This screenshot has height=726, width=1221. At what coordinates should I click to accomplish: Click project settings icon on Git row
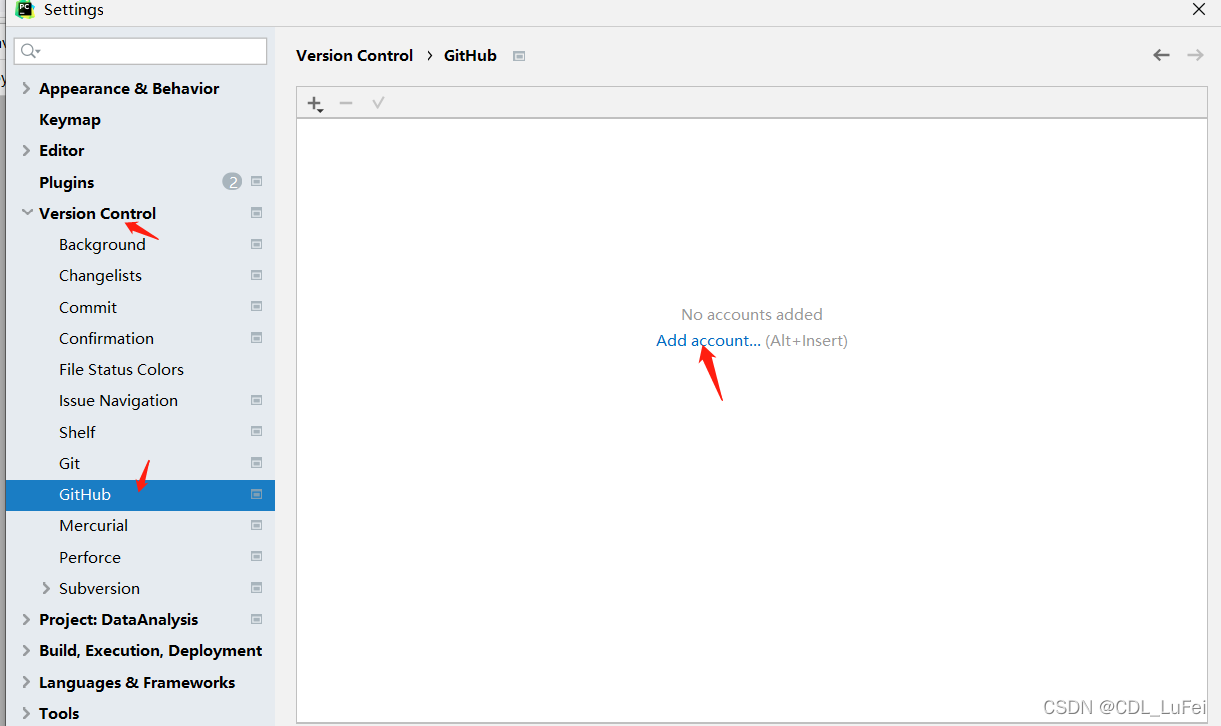point(256,463)
